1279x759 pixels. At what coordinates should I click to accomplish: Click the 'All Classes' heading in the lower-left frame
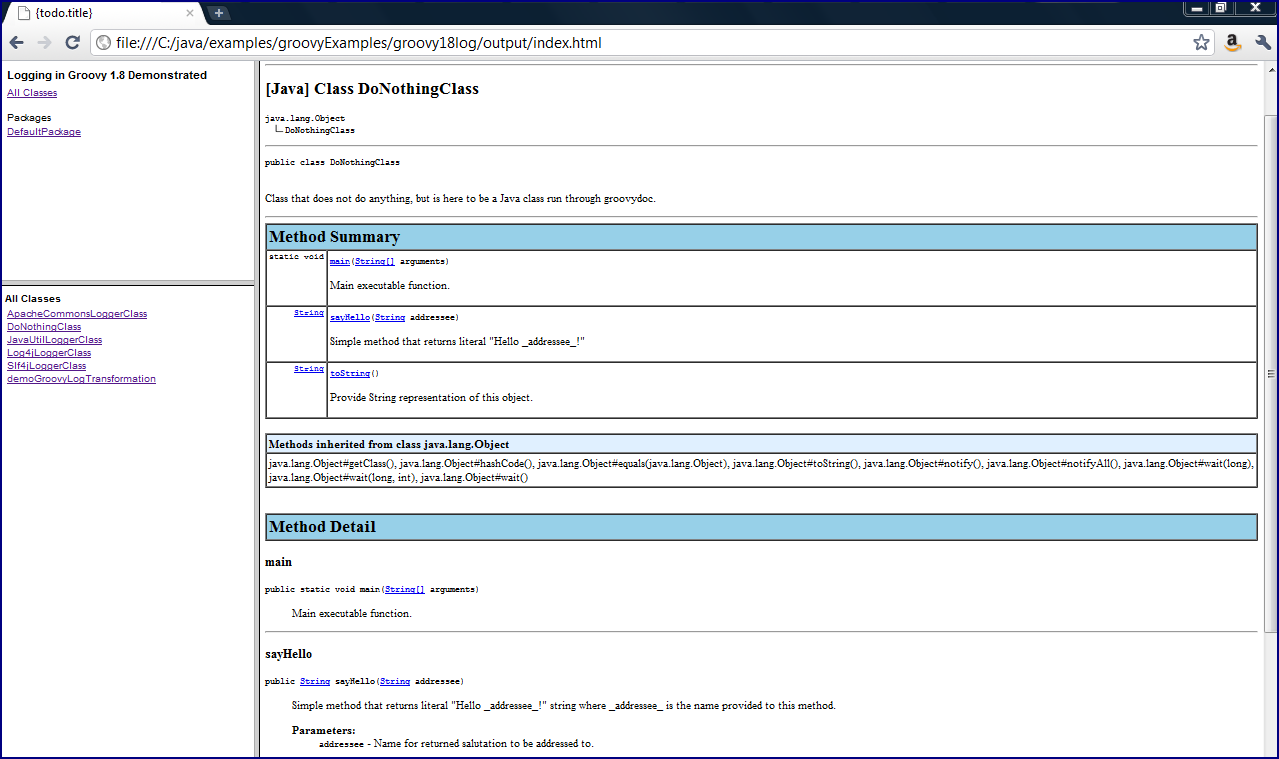[x=33, y=299]
